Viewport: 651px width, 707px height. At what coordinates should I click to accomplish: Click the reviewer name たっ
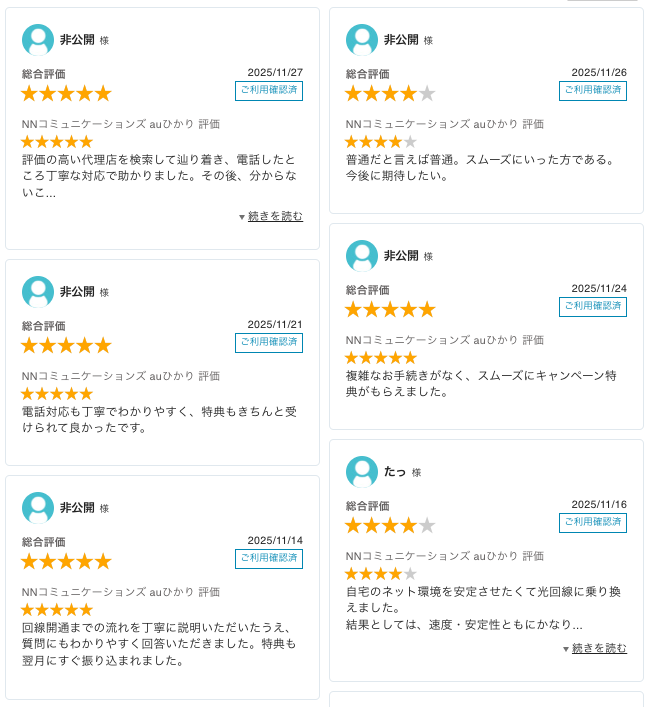point(396,472)
